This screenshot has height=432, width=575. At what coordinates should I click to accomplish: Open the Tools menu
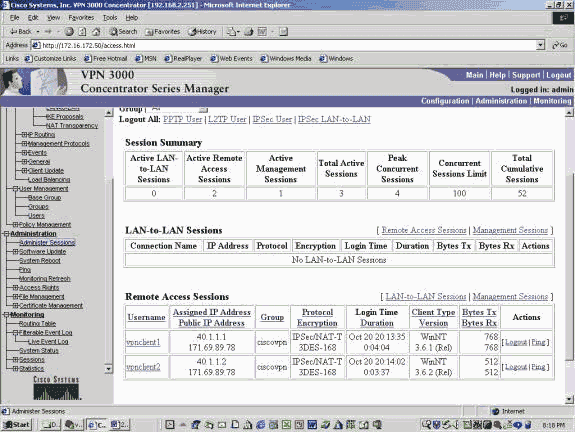pos(110,18)
